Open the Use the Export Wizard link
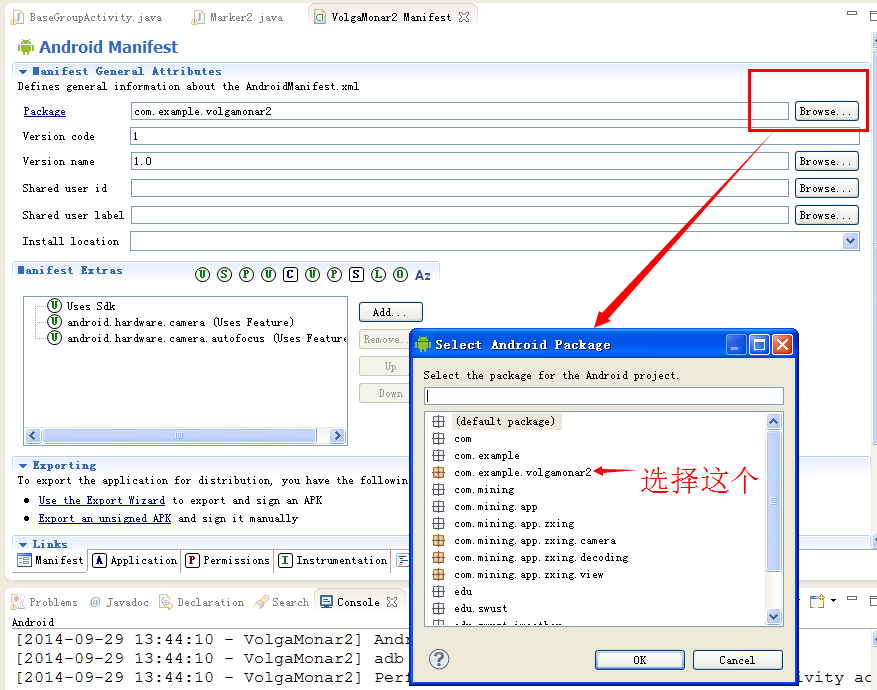Viewport: 877px width, 690px height. (102, 500)
